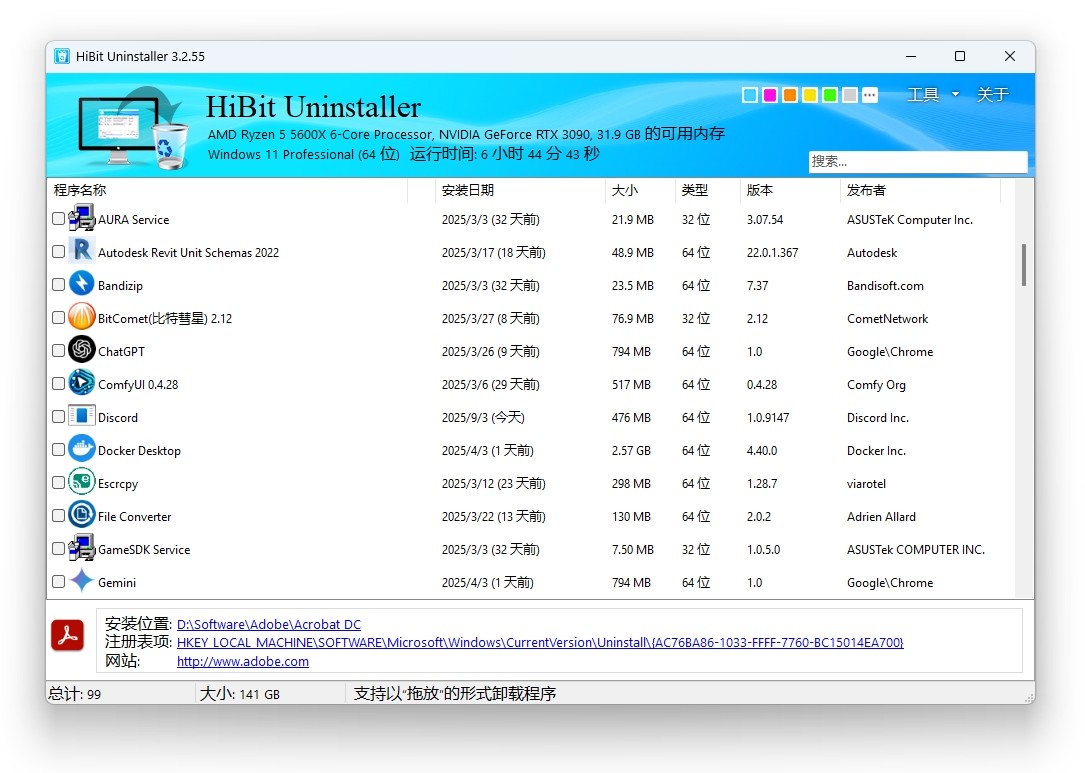The height and width of the screenshot is (773, 1085).
Task: Sort by 类型 column header
Action: [x=708, y=190]
